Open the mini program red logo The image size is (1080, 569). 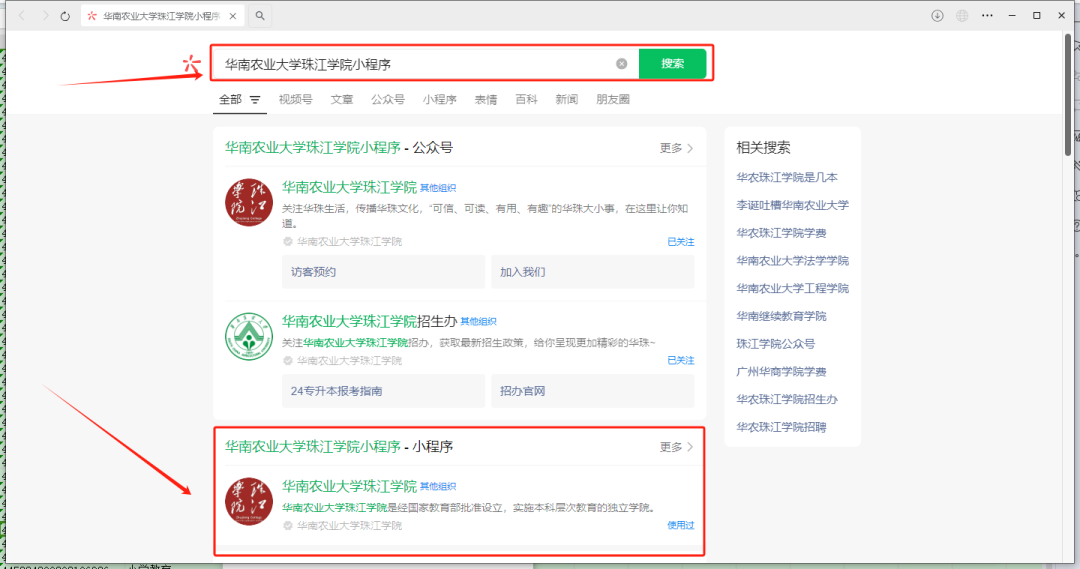[249, 501]
